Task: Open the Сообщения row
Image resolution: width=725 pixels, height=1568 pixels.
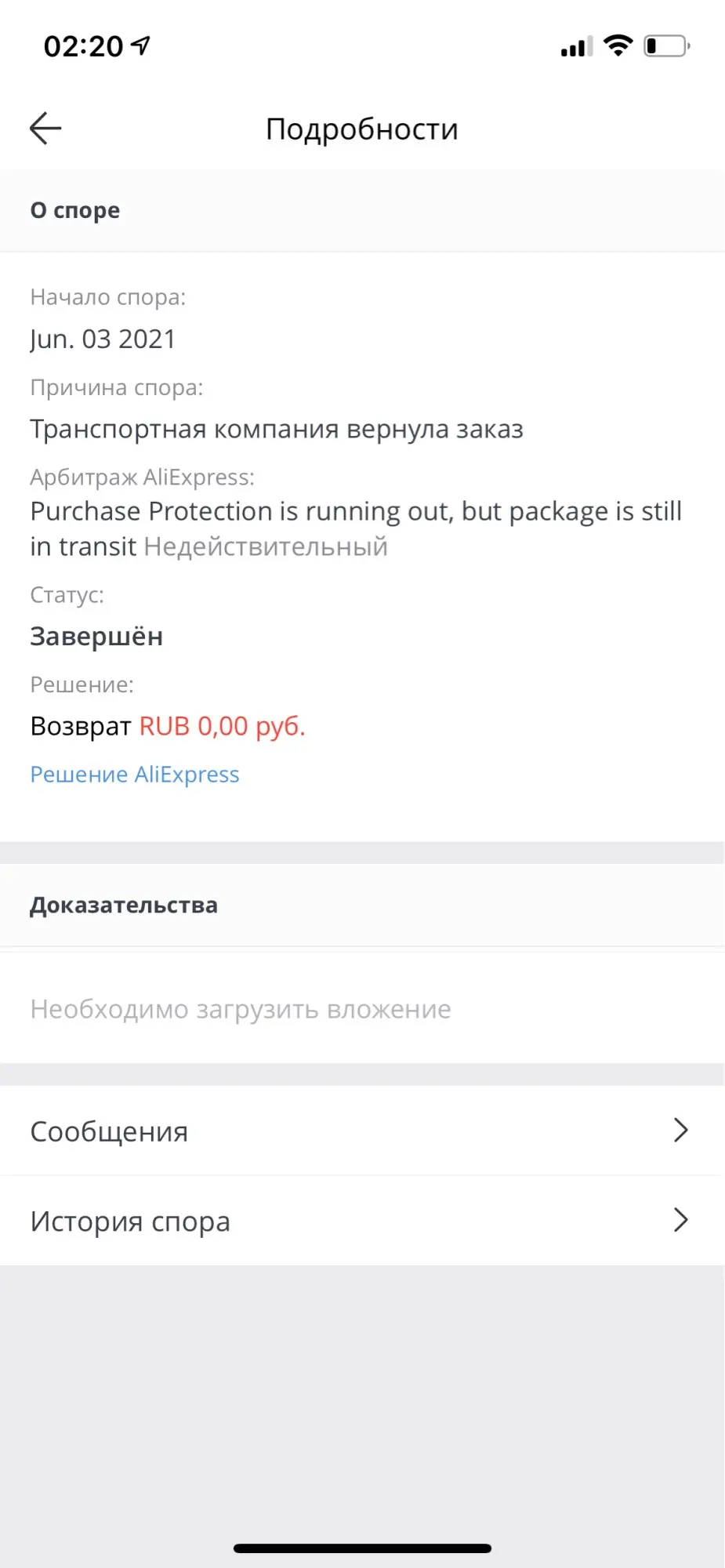Action: [362, 1131]
